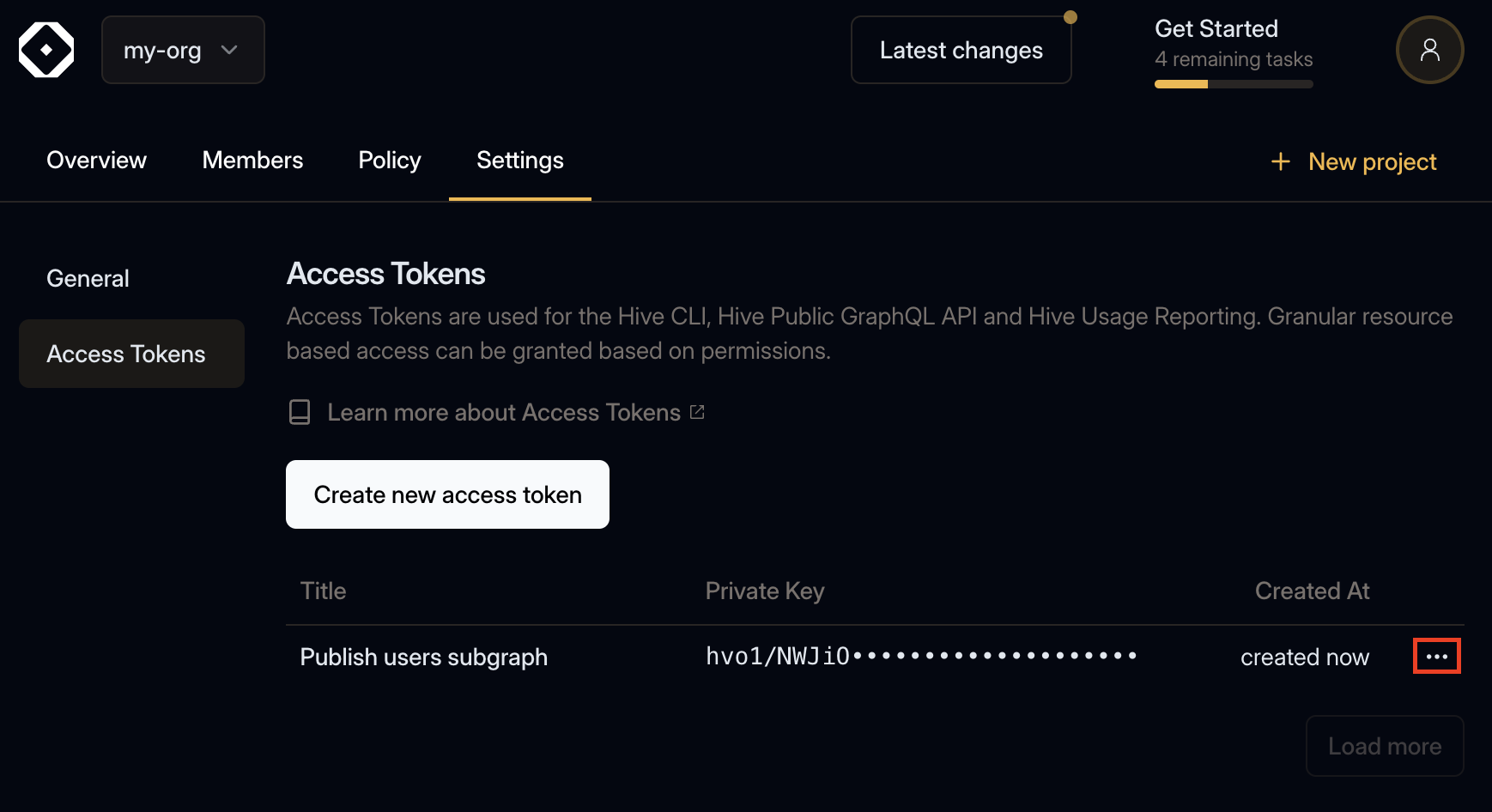Click the Get Started progress bar
Screen dimensions: 1492x812
pos(1233,83)
